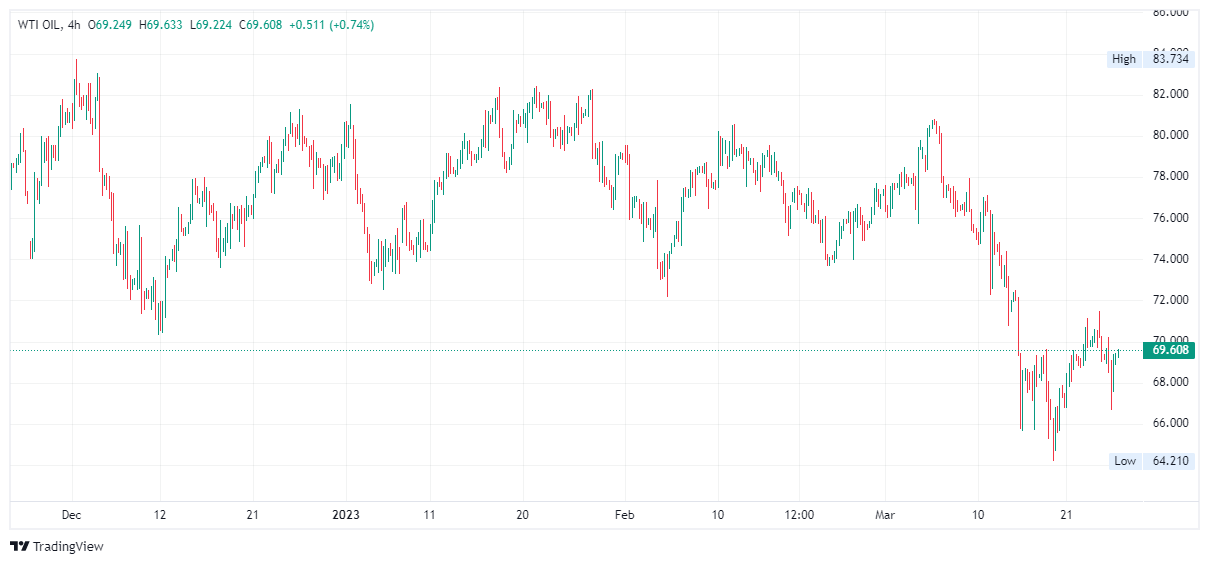Click the 12:00 time axis label
This screenshot has width=1209, height=564.
point(799,515)
